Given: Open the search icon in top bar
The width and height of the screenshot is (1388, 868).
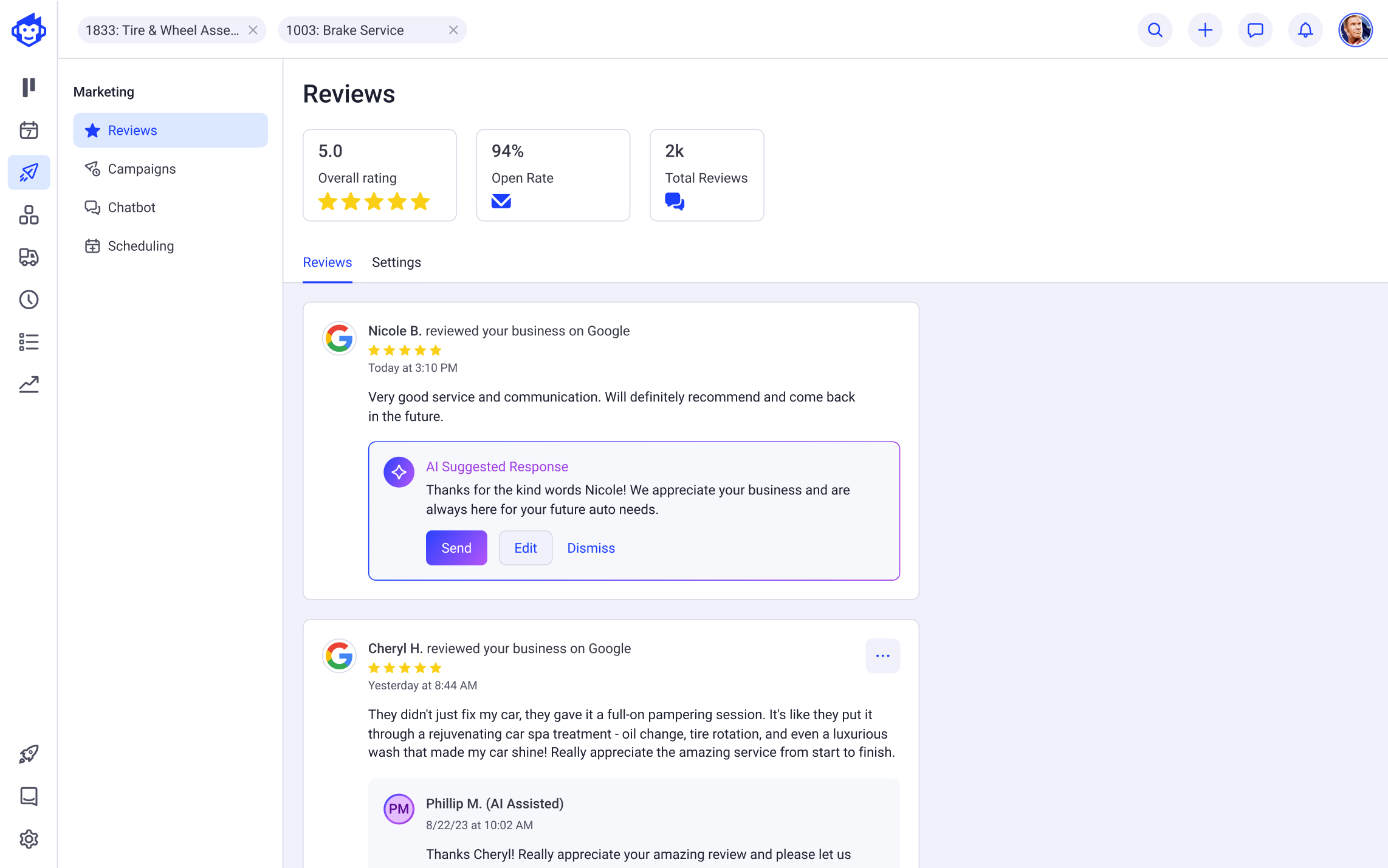Looking at the screenshot, I should 1155,30.
